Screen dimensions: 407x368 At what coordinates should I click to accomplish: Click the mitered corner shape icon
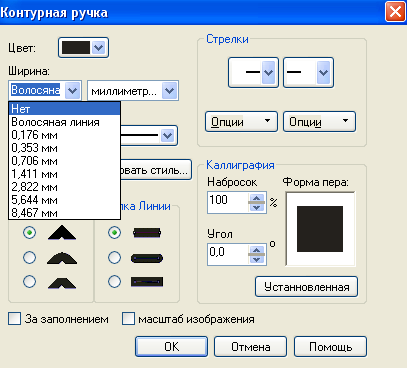click(x=62, y=232)
